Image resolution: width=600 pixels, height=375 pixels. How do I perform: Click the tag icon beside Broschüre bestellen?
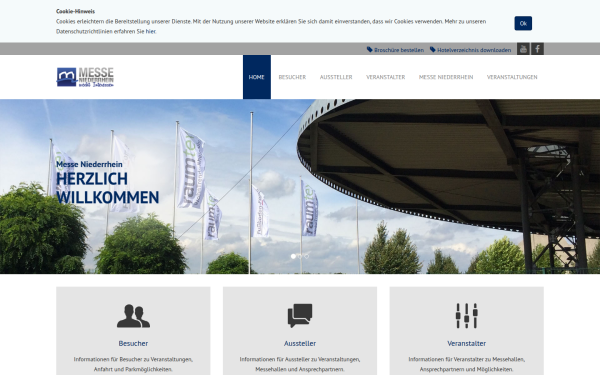(370, 50)
